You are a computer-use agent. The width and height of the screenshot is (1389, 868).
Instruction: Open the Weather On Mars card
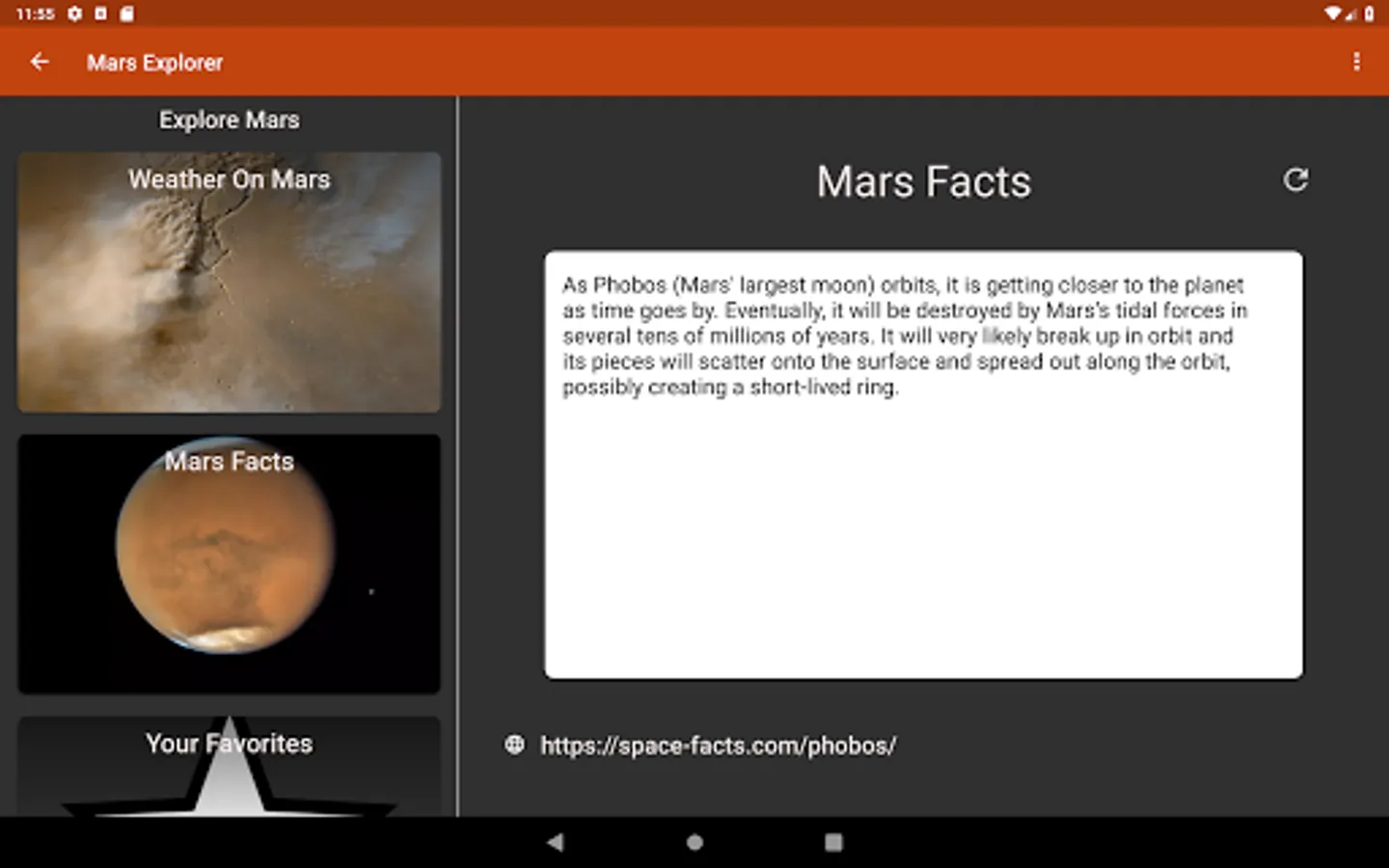pyautogui.click(x=230, y=283)
